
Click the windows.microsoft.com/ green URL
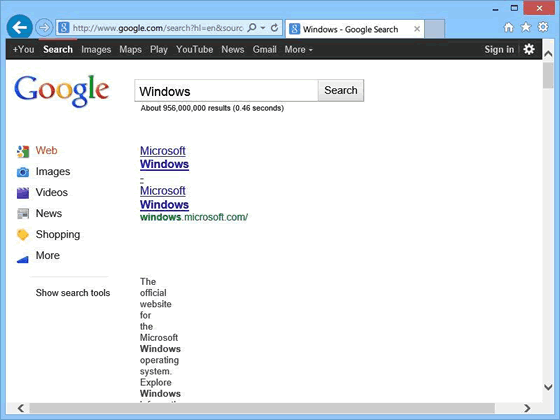pyautogui.click(x=194, y=217)
